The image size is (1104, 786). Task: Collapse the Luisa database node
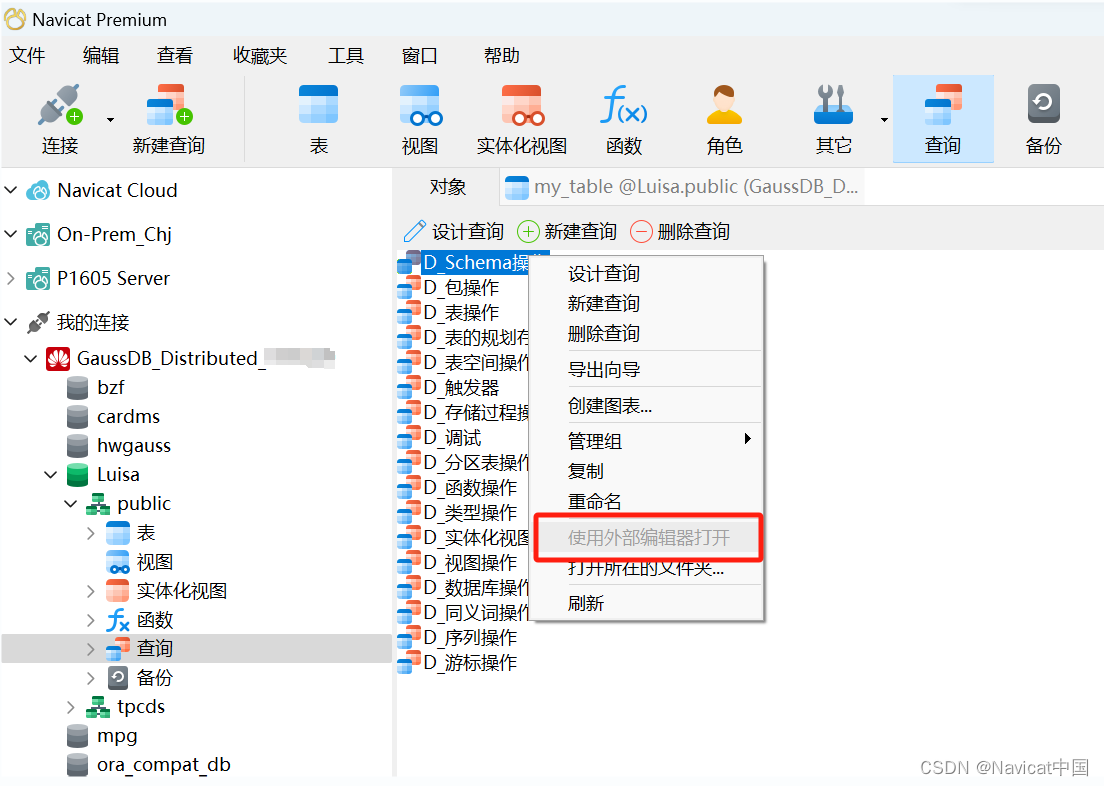click(50, 475)
